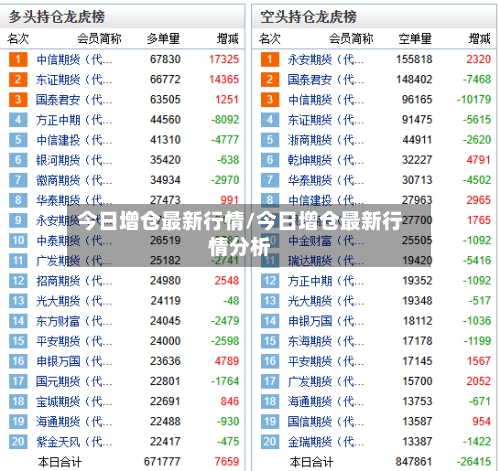Screen dimensions: 500x471
Task: Click the 空头持仓龙虎榜 title
Action: pyautogui.click(x=308, y=17)
